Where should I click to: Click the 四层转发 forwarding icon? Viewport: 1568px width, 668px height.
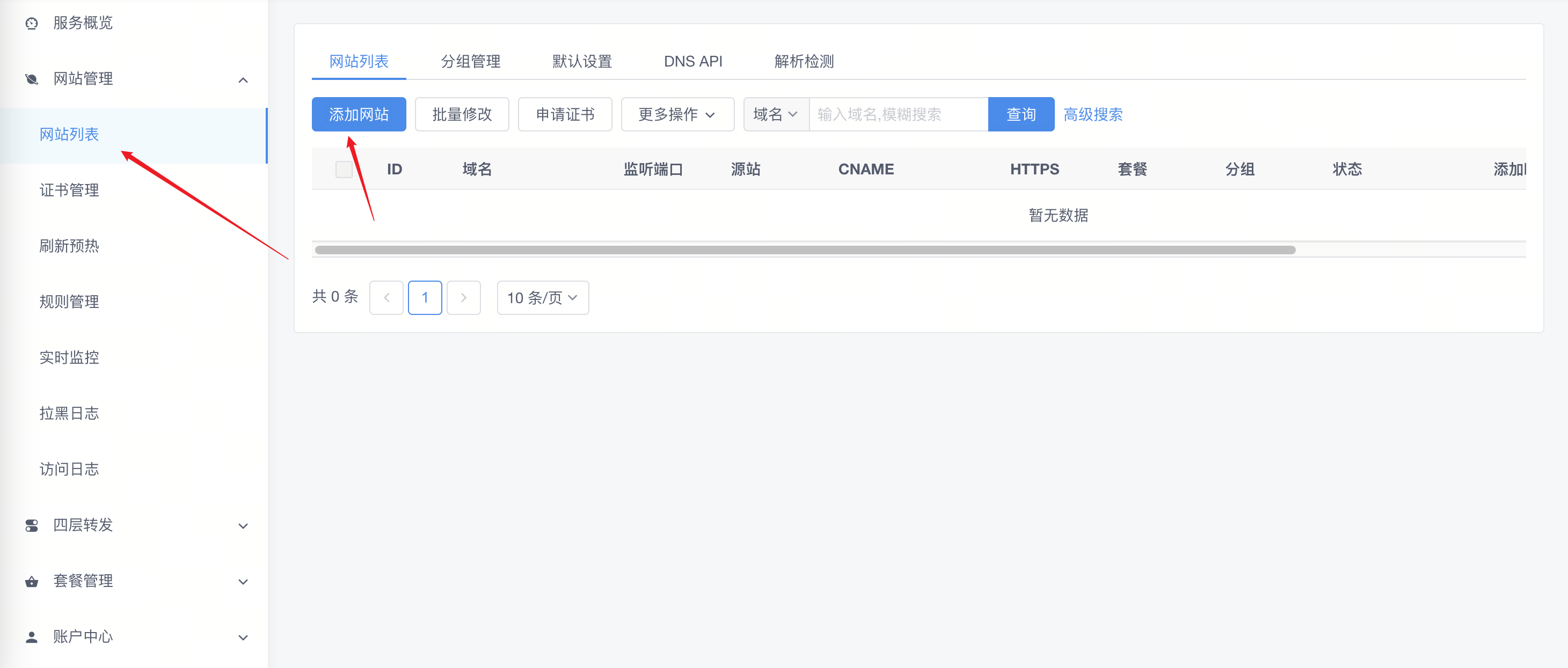click(31, 526)
